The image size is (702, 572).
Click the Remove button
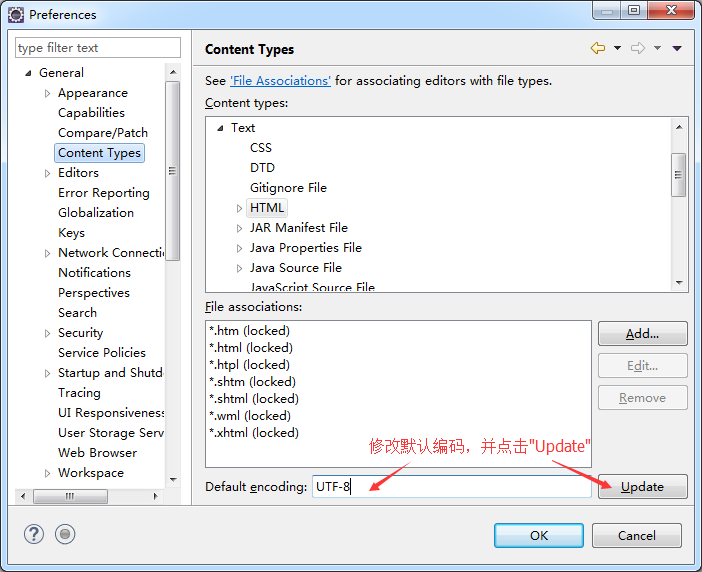[x=642, y=397]
